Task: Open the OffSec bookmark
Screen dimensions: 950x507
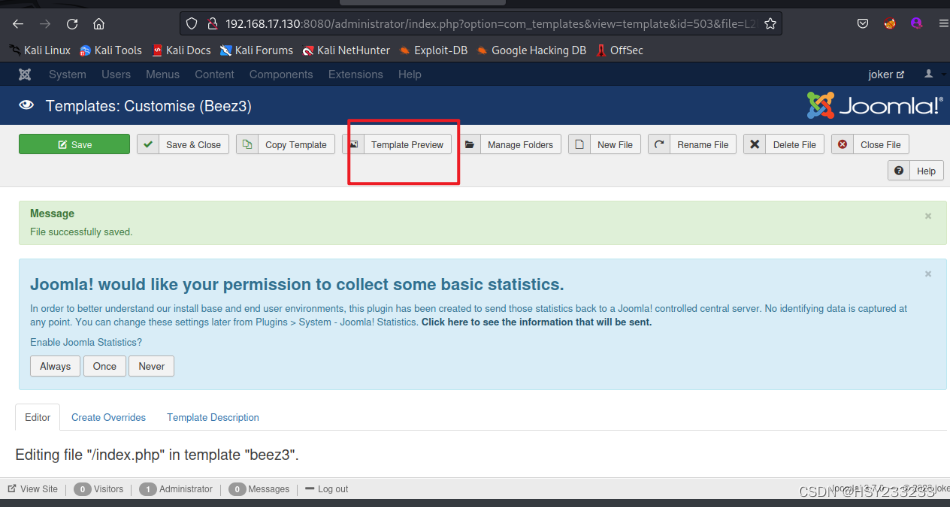Action: click(619, 50)
